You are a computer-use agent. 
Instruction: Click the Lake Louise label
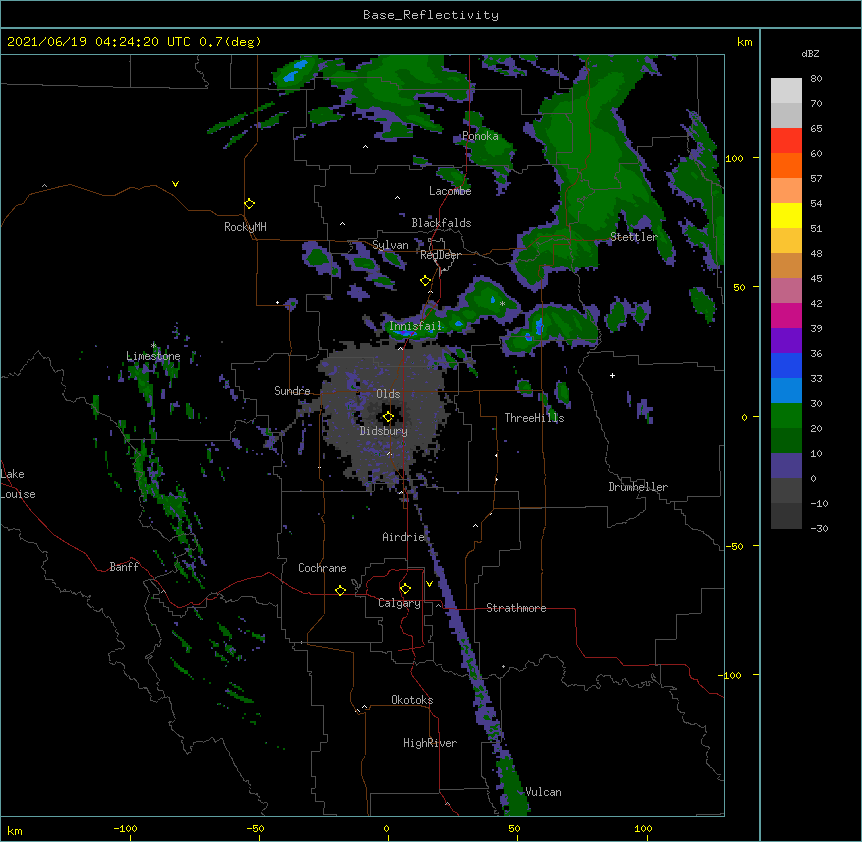[18, 484]
